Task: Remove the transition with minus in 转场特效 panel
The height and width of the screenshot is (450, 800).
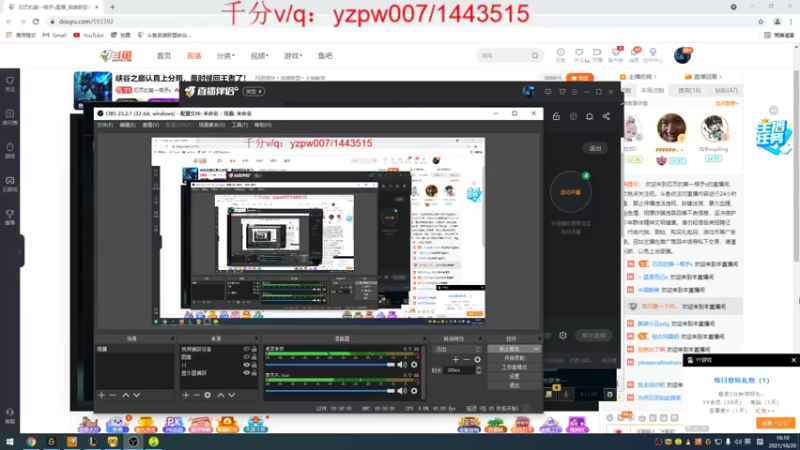Action: click(466, 360)
